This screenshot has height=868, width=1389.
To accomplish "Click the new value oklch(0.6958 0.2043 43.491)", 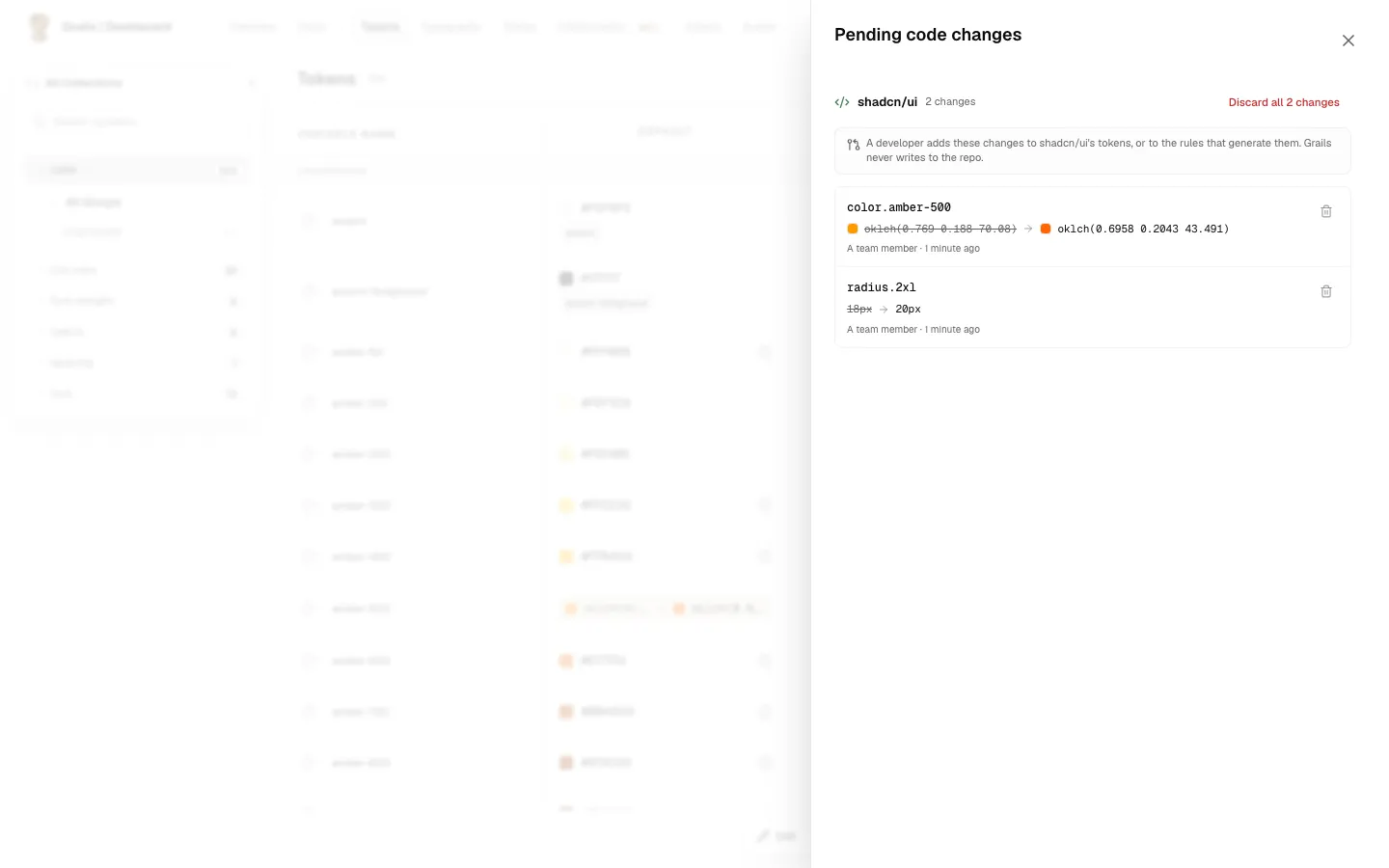I will point(1143,229).
